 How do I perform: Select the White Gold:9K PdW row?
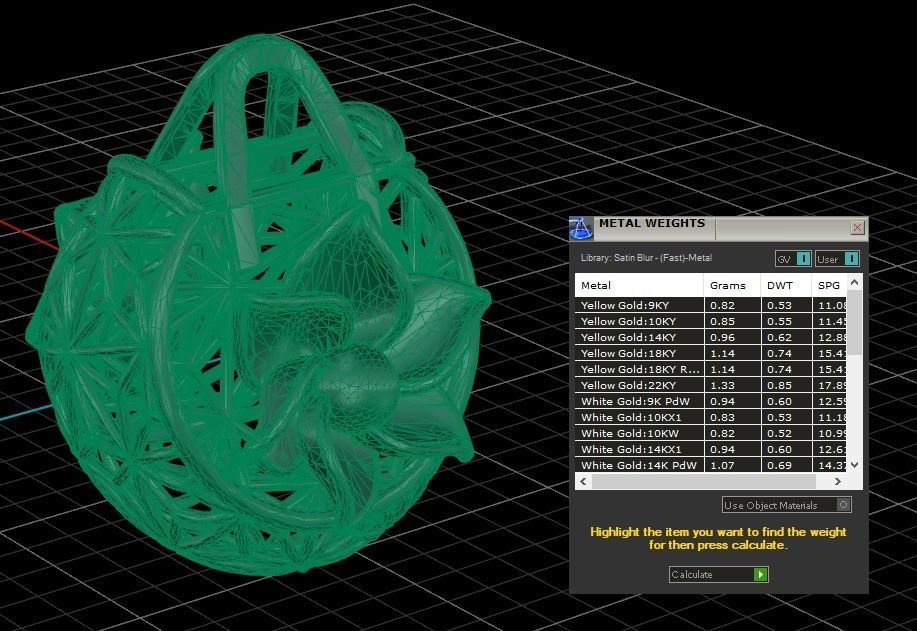[711, 401]
